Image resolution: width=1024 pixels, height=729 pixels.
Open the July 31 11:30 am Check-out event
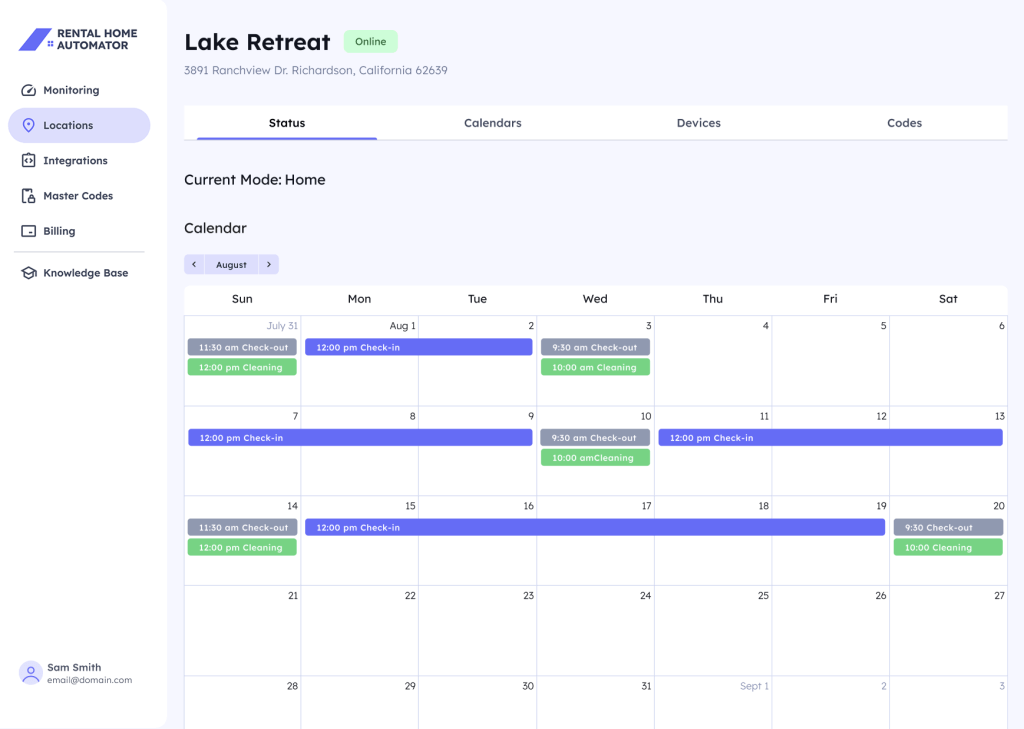point(242,347)
